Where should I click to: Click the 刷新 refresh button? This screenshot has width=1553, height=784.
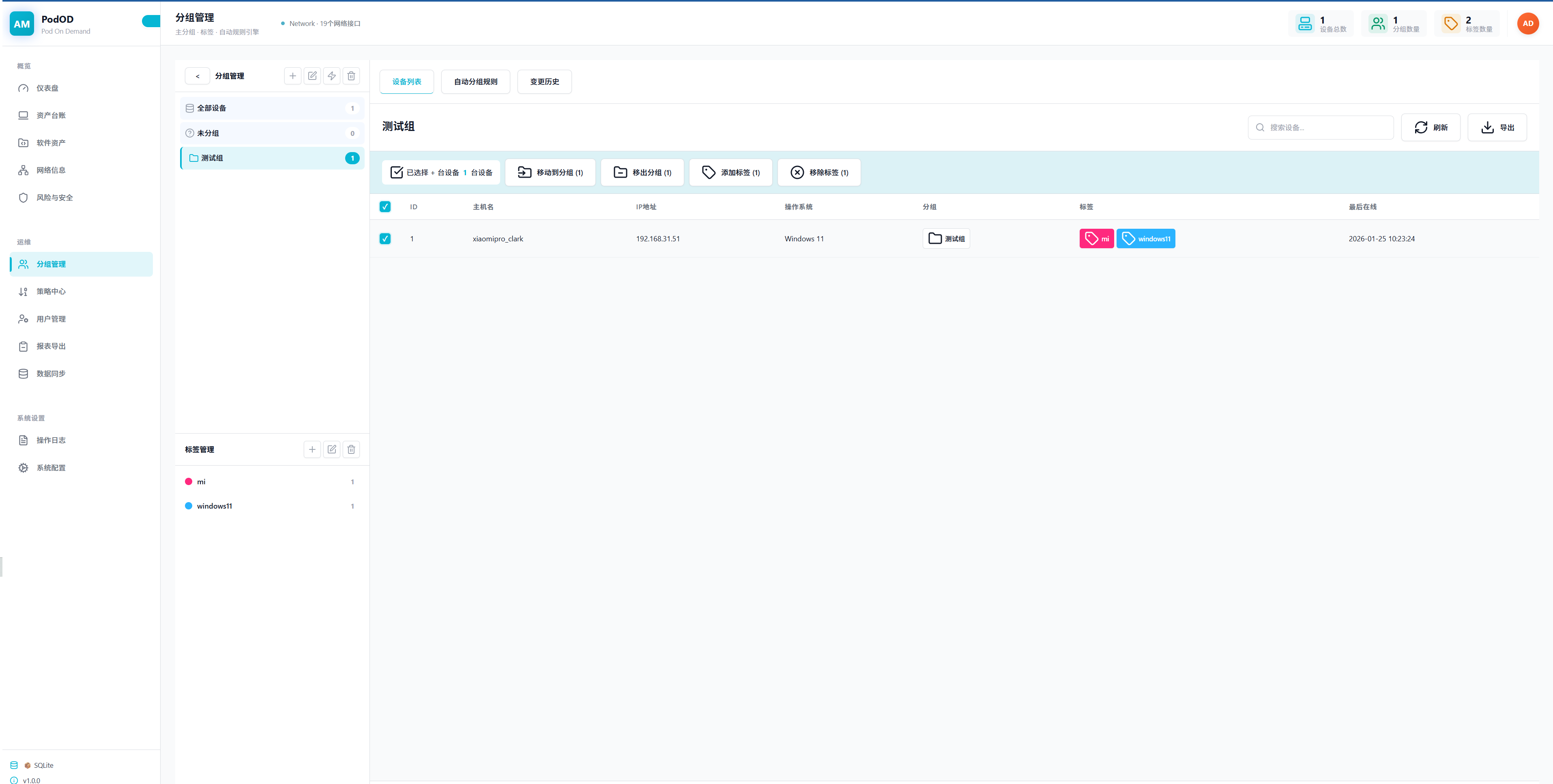coord(1430,127)
